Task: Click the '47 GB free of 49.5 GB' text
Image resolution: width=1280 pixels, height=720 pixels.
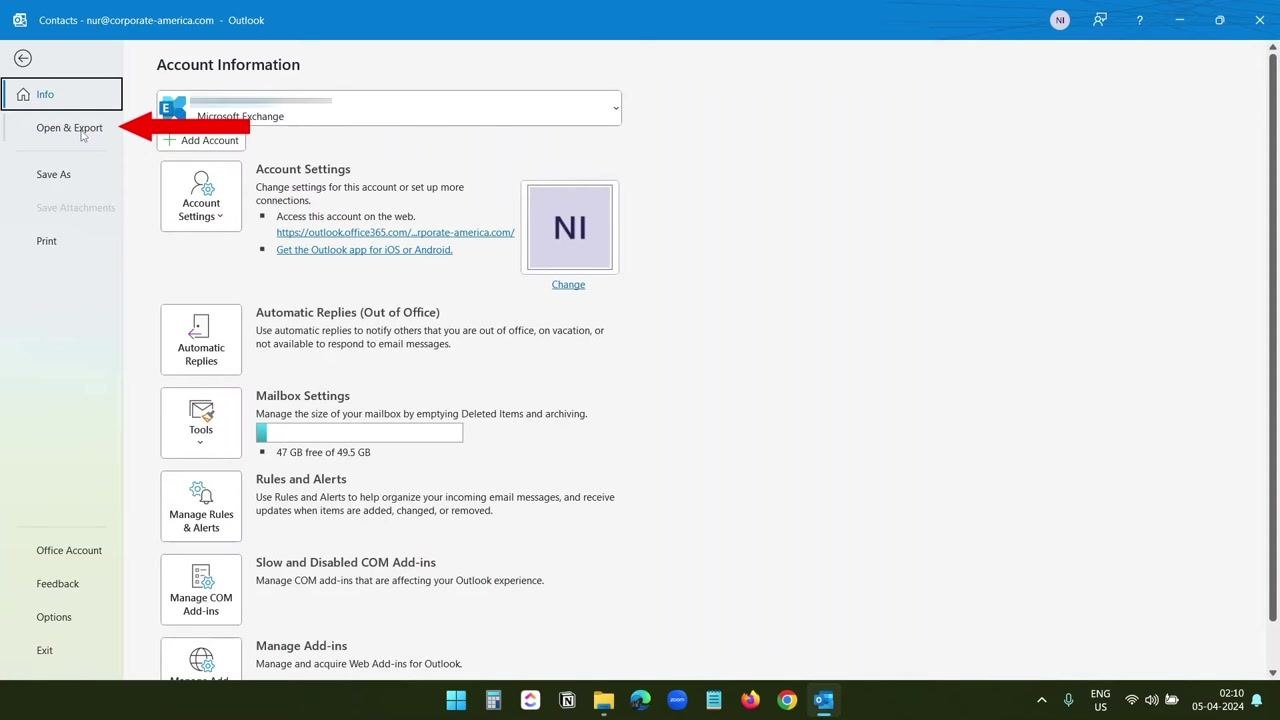Action: click(323, 452)
